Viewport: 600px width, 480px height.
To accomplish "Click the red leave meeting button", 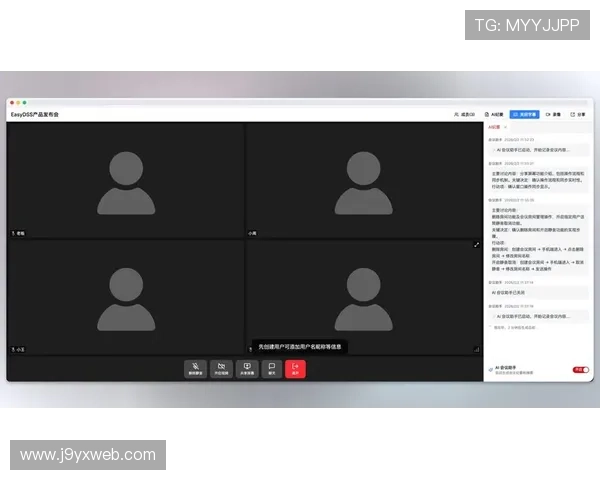I will click(295, 368).
